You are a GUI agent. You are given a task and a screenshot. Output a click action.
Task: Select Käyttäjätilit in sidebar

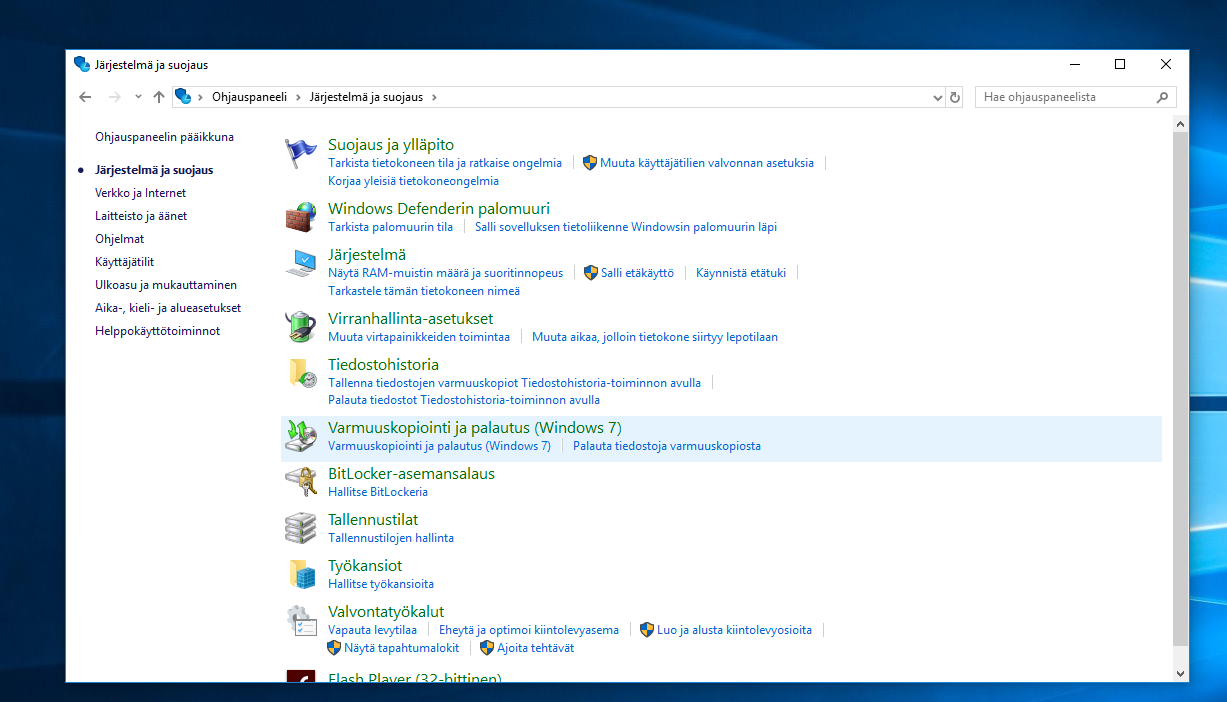coord(124,262)
